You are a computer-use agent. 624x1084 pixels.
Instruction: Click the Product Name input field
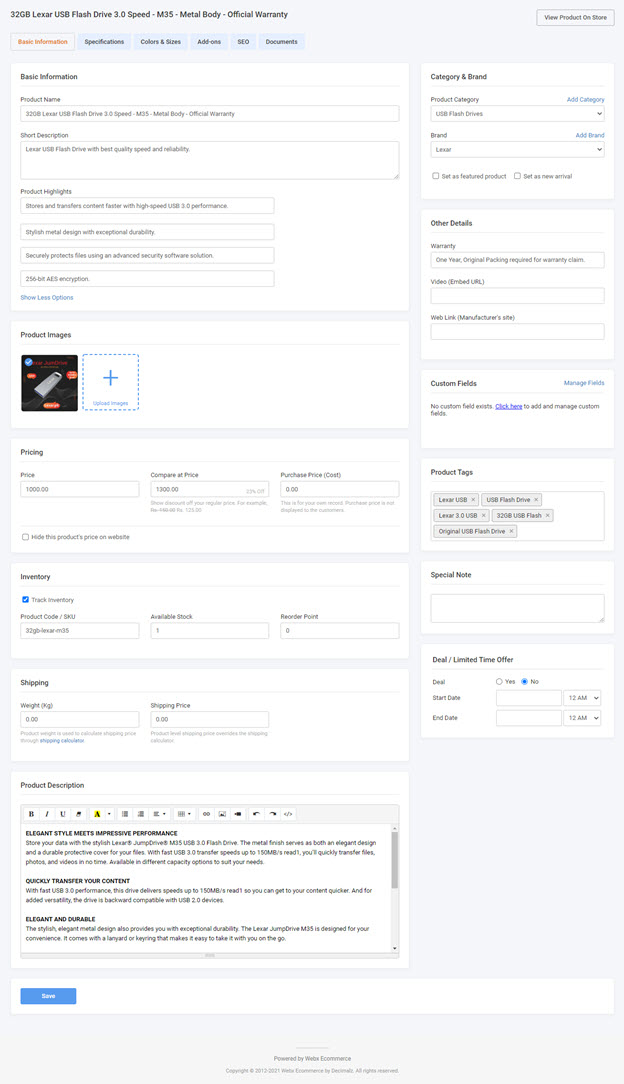(210, 114)
